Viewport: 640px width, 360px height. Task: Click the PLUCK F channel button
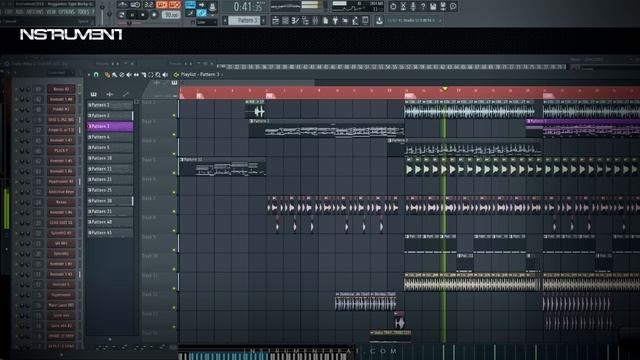61,151
